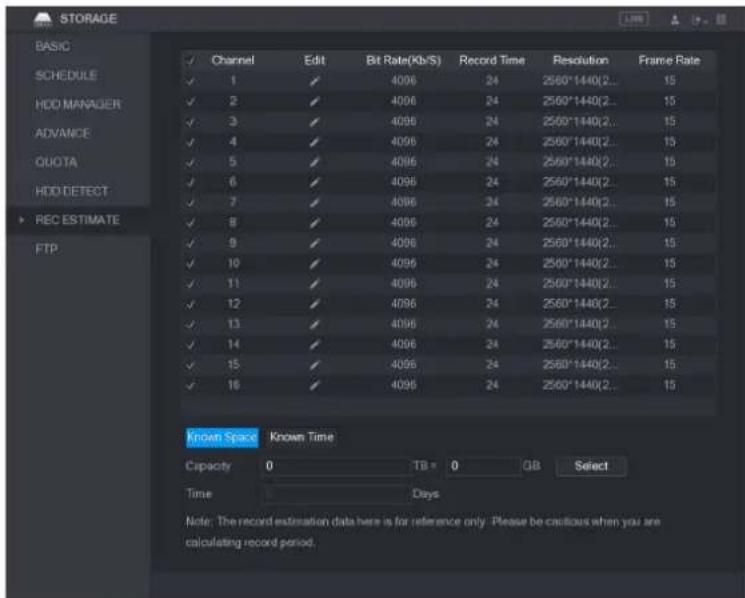Toggle the select-all channels checkbox
Image resolution: width=745 pixels, height=598 pixels.
(190, 61)
